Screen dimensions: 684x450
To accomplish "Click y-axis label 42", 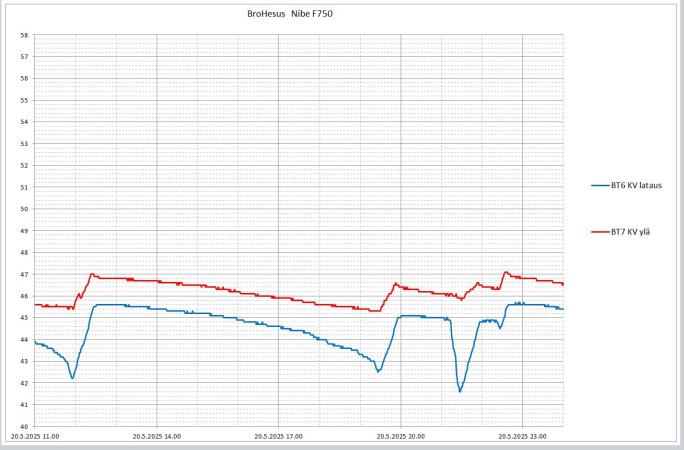I will pos(24,383).
